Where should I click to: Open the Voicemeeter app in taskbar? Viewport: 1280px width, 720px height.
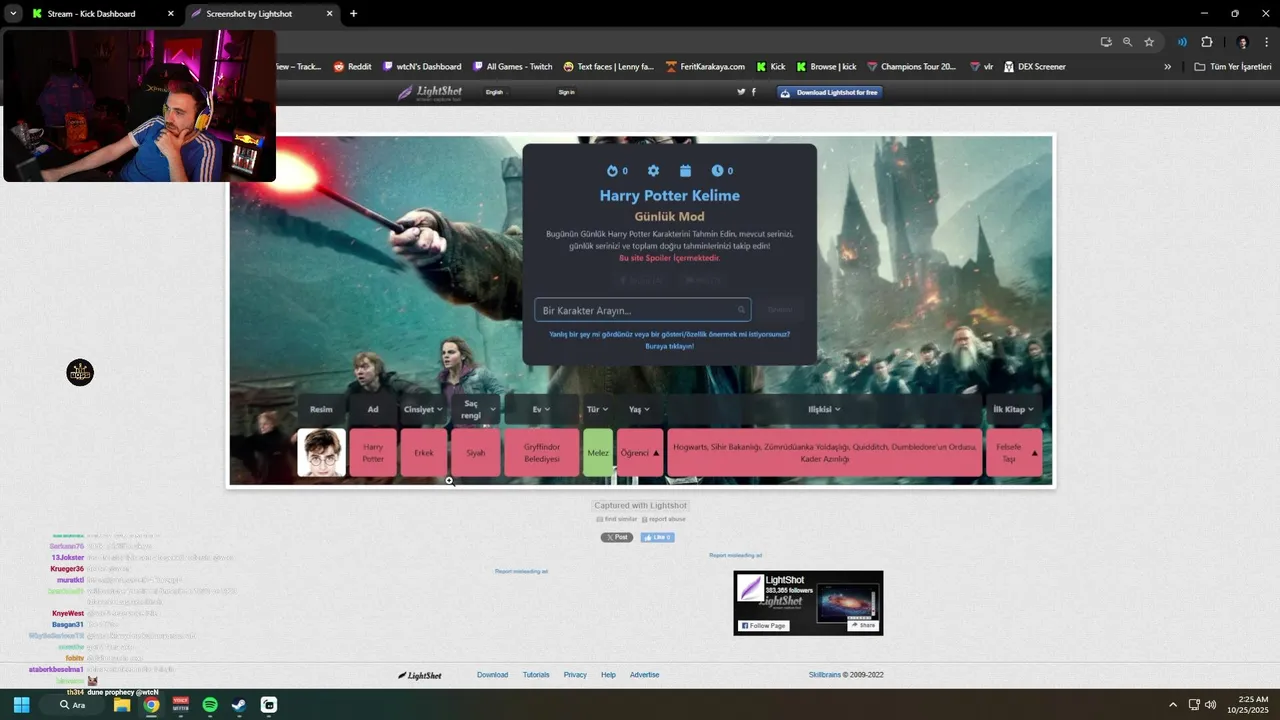(x=181, y=705)
